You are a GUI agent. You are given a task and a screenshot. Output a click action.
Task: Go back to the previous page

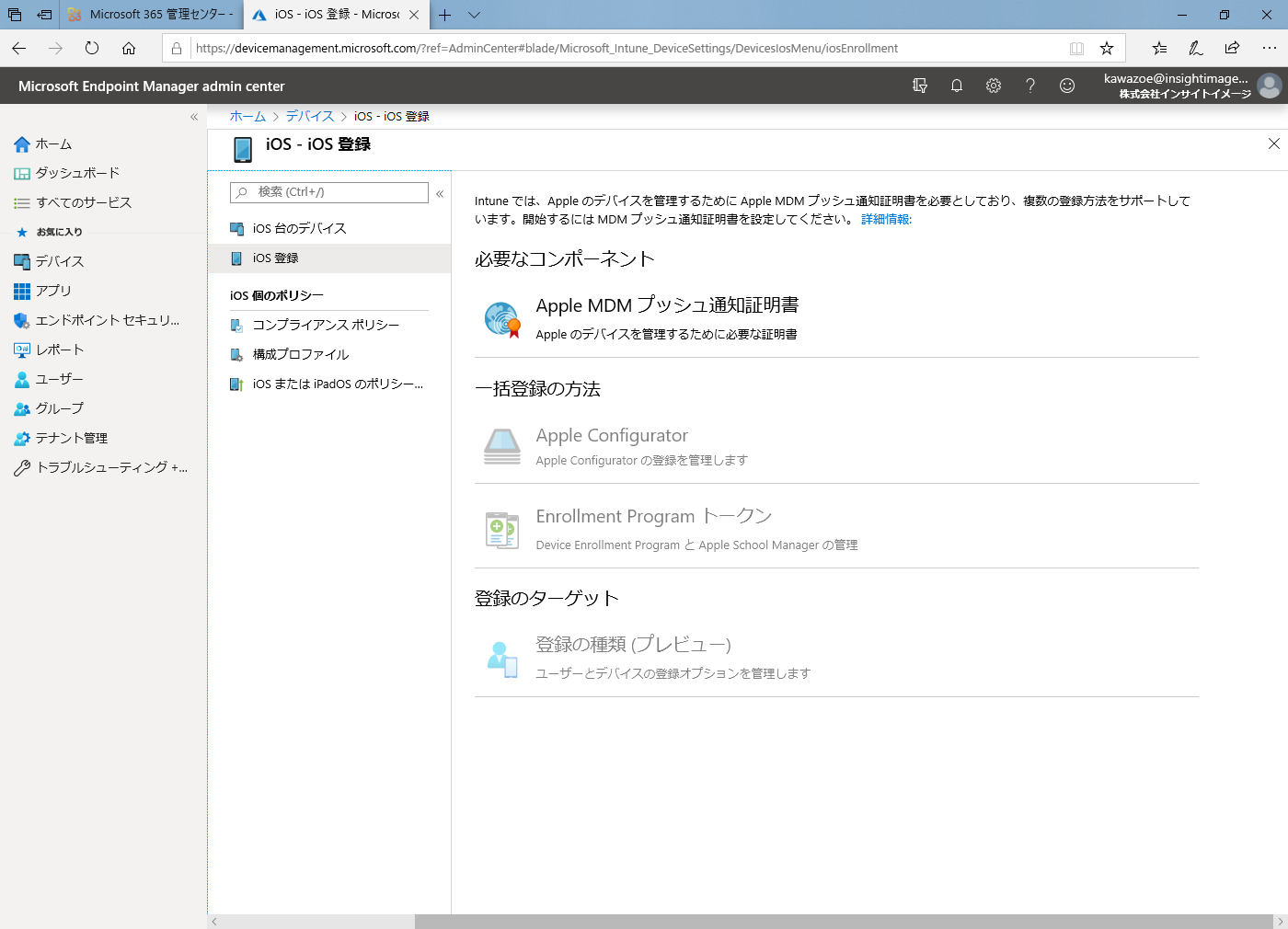pos(19,48)
